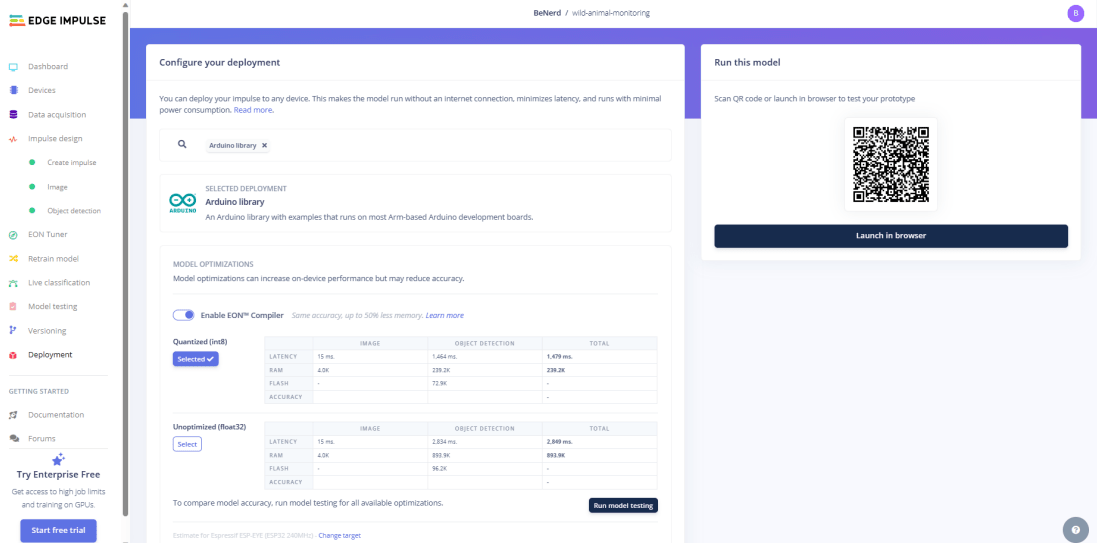Click the green dot beside Create impulse
Screen dimensions: 1097x543
click(32, 162)
